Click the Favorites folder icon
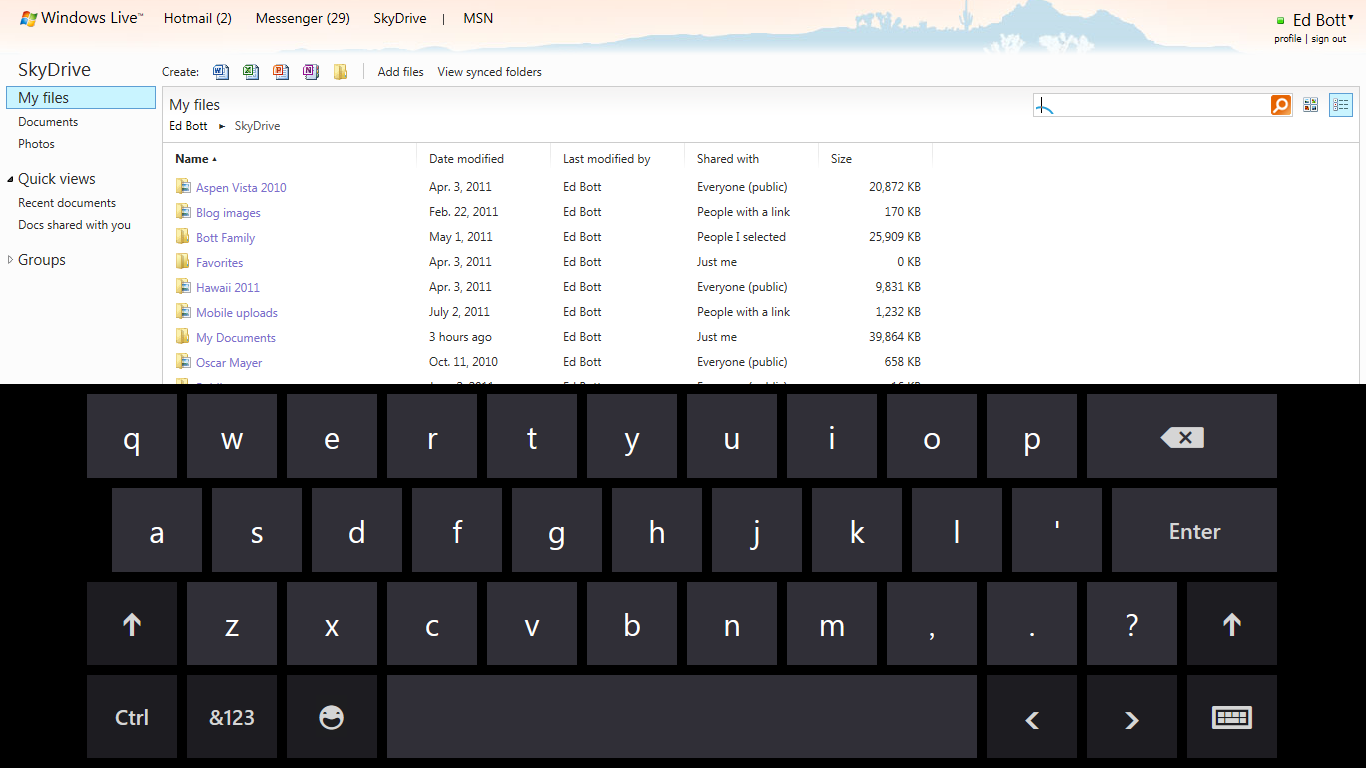The width and height of the screenshot is (1366, 768). coord(183,261)
